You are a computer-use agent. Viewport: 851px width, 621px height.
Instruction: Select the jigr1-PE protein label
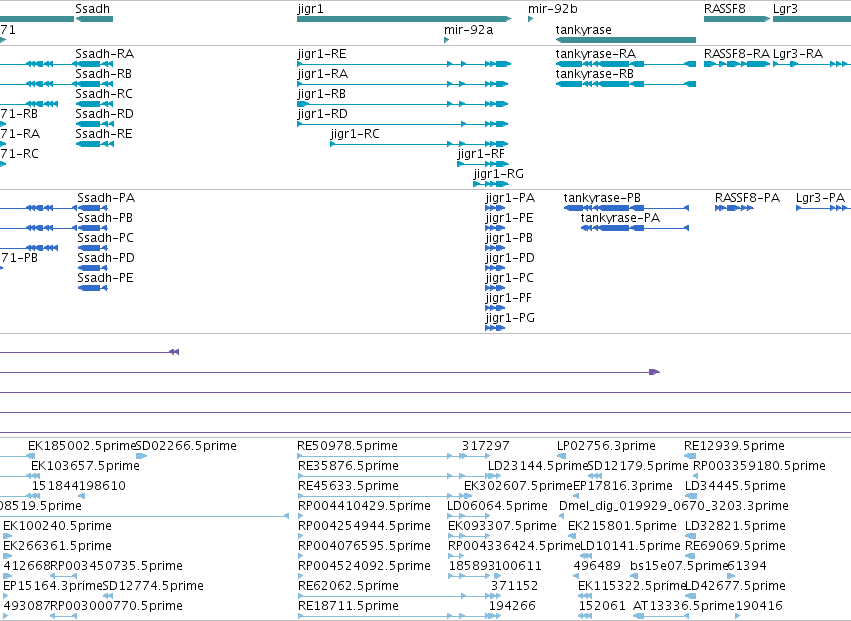click(x=509, y=218)
